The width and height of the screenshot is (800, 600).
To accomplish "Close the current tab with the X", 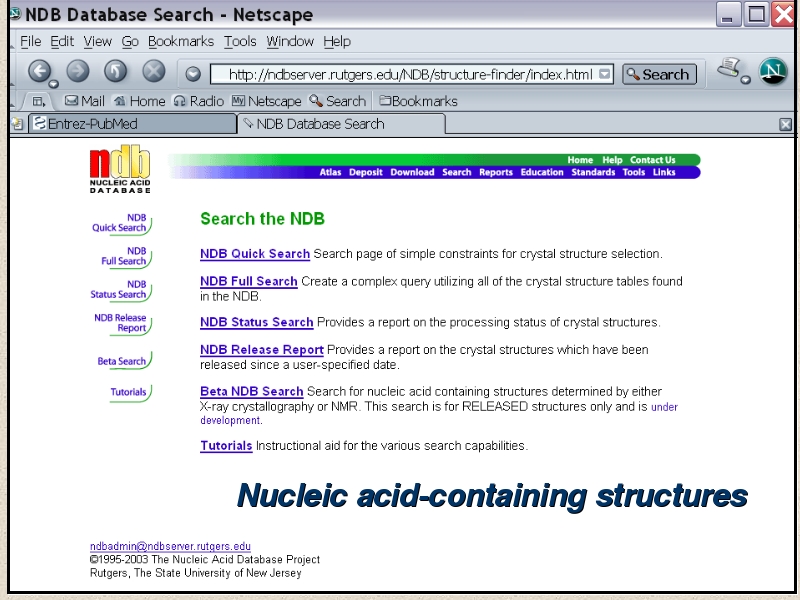I will (786, 124).
